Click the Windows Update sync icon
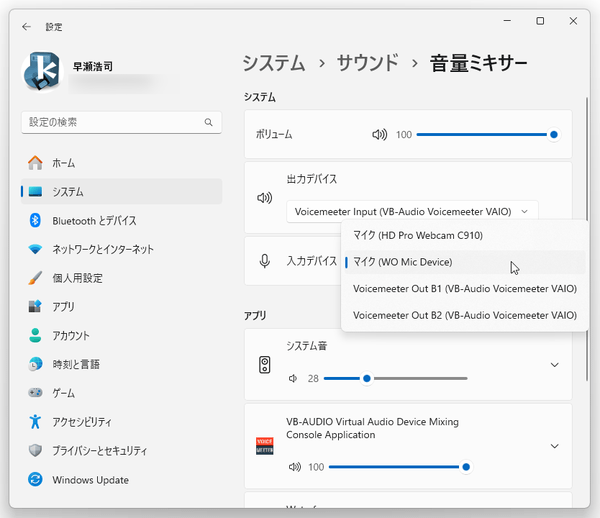Viewport: 600px width, 518px height. [x=35, y=479]
